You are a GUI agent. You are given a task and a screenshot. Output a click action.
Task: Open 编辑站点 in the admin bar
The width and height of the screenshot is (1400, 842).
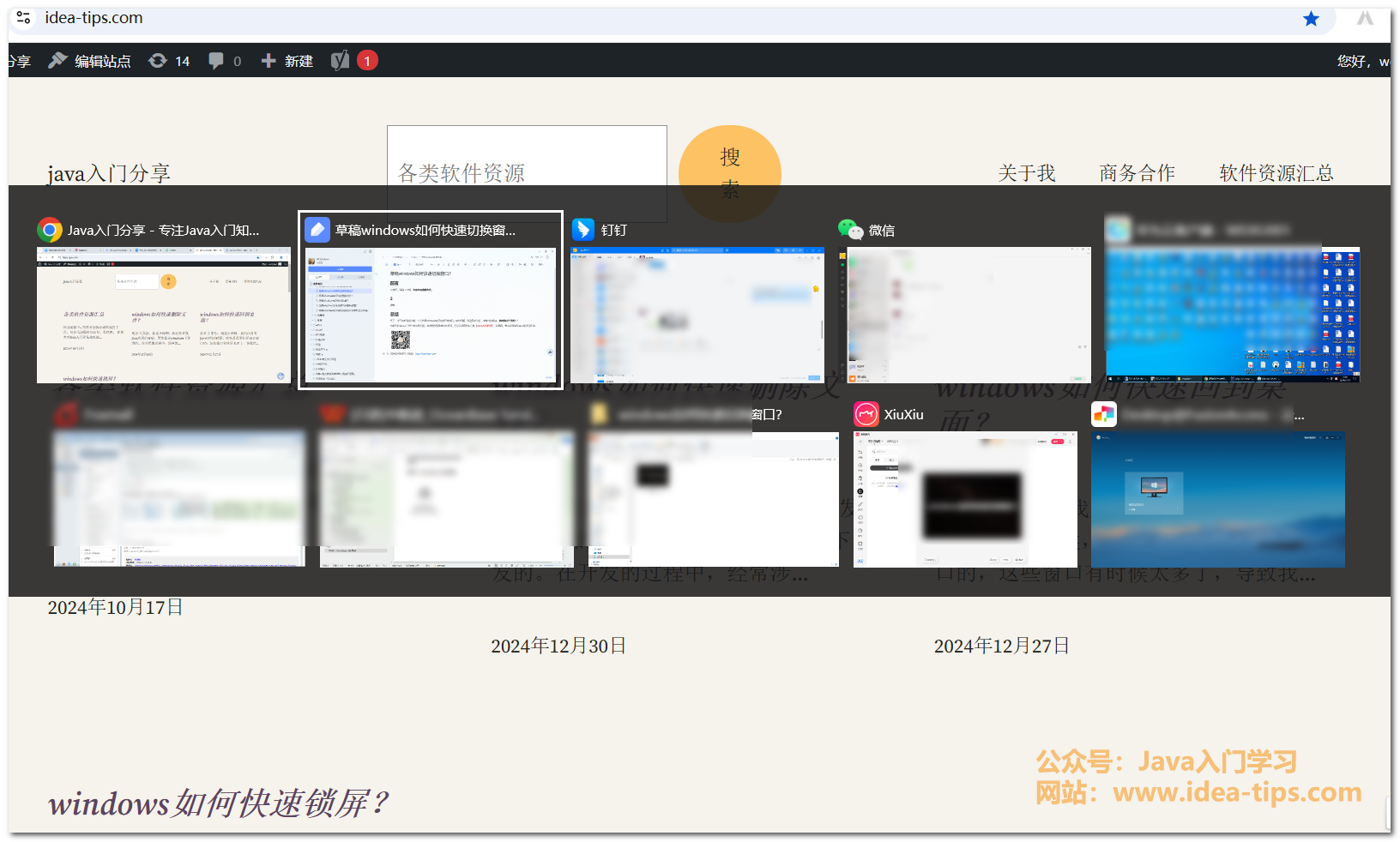[90, 61]
